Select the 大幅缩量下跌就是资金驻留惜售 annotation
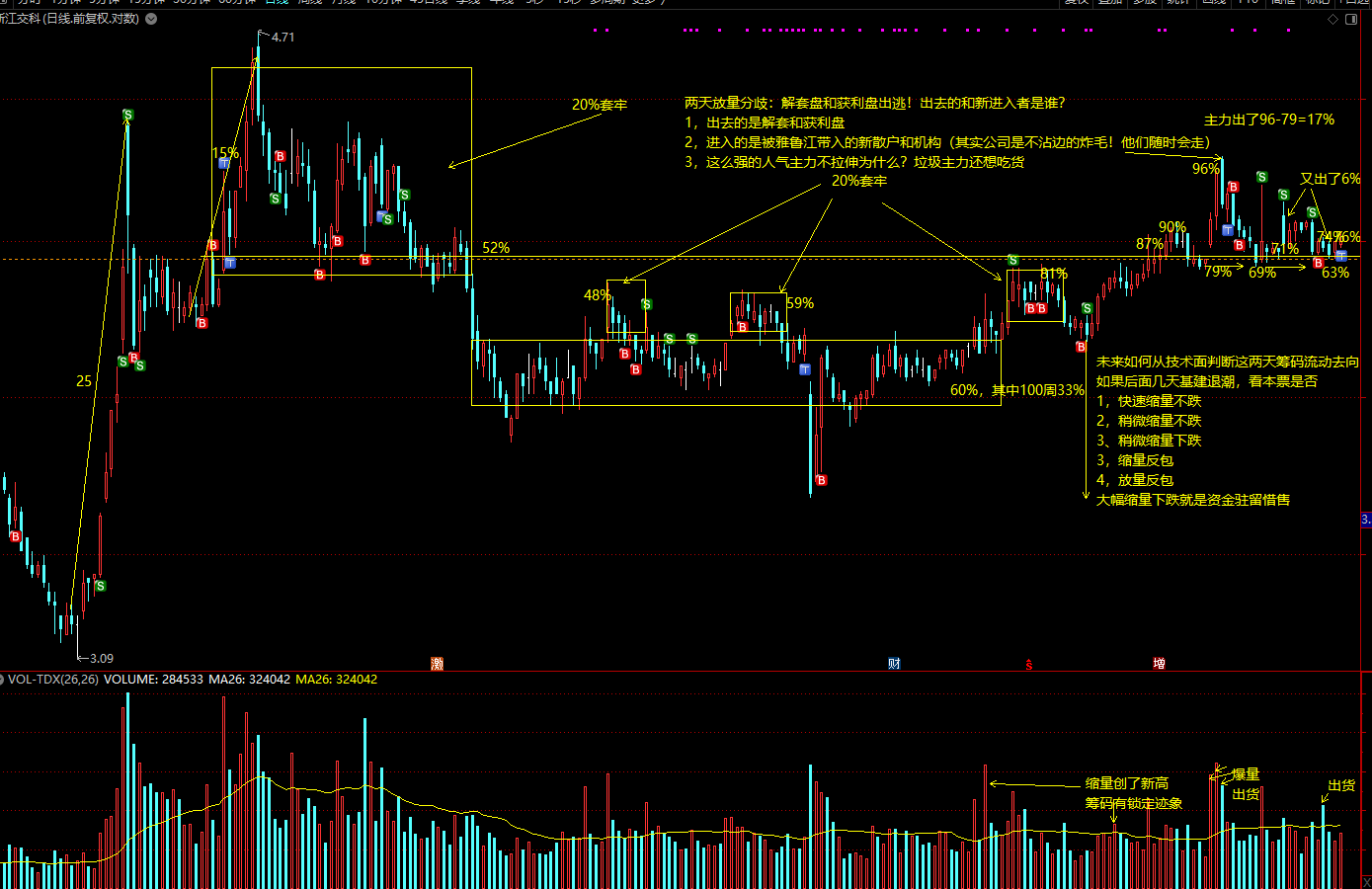1372x889 pixels. click(1193, 500)
